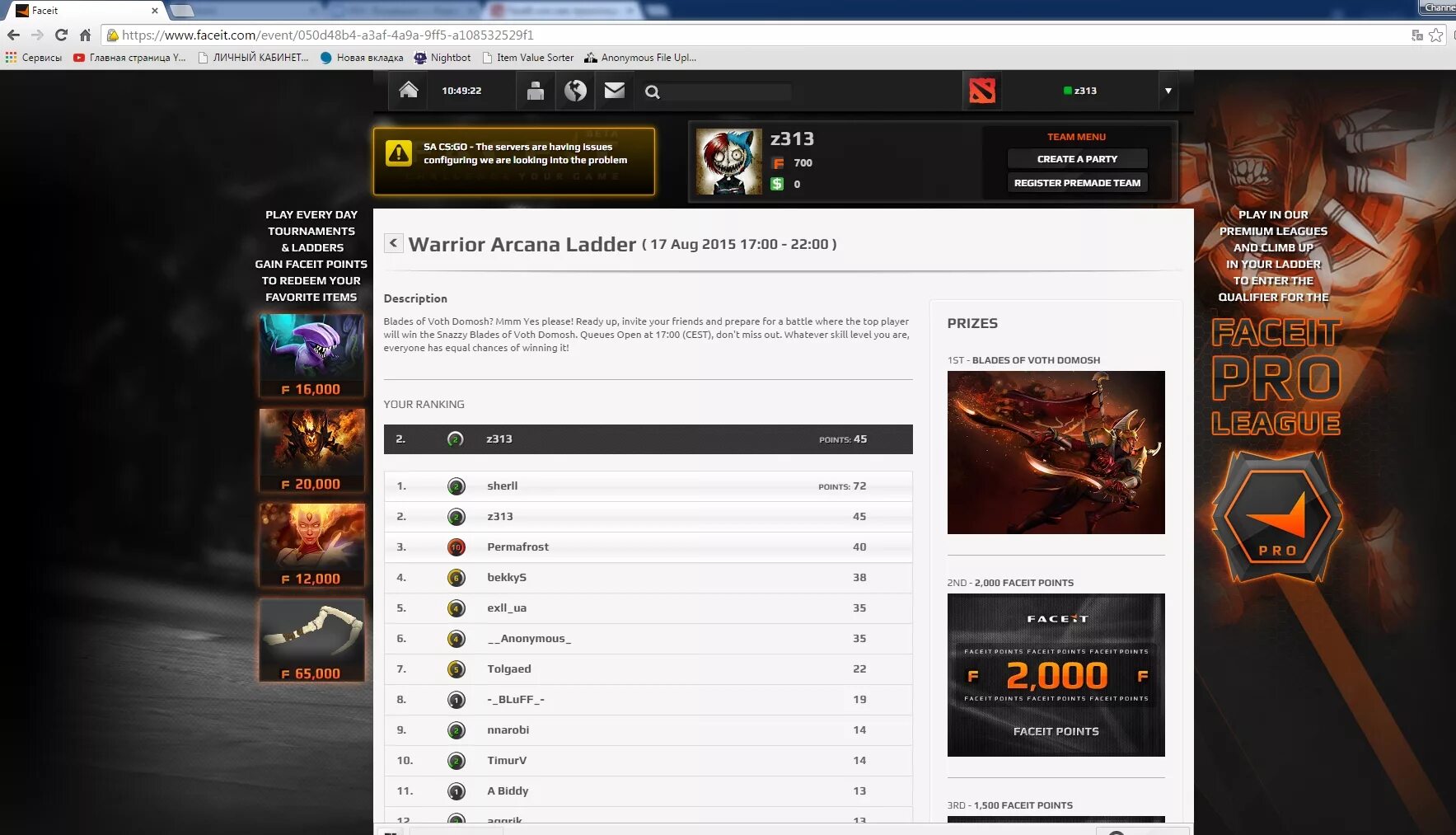The image size is (1456, 835).
Task: Click Permafrost's level 10 badge
Action: 456,547
